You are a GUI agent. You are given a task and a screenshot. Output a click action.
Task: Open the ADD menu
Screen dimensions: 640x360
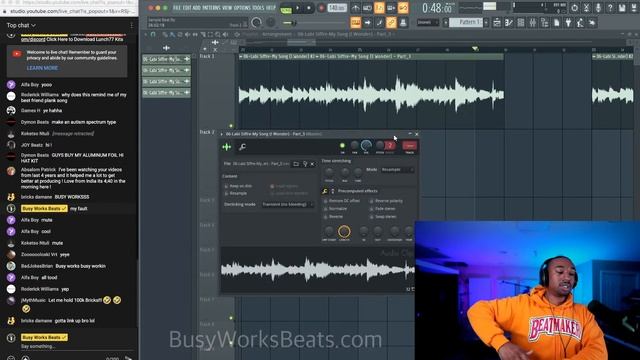(x=196, y=8)
